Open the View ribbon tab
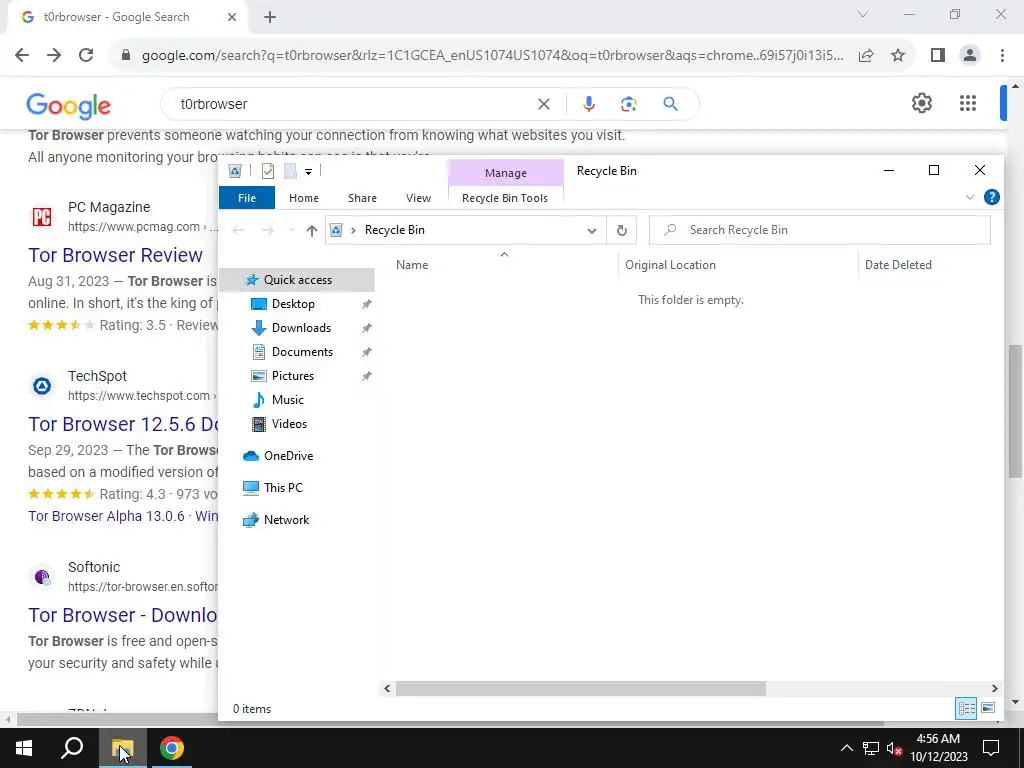 pyautogui.click(x=418, y=198)
